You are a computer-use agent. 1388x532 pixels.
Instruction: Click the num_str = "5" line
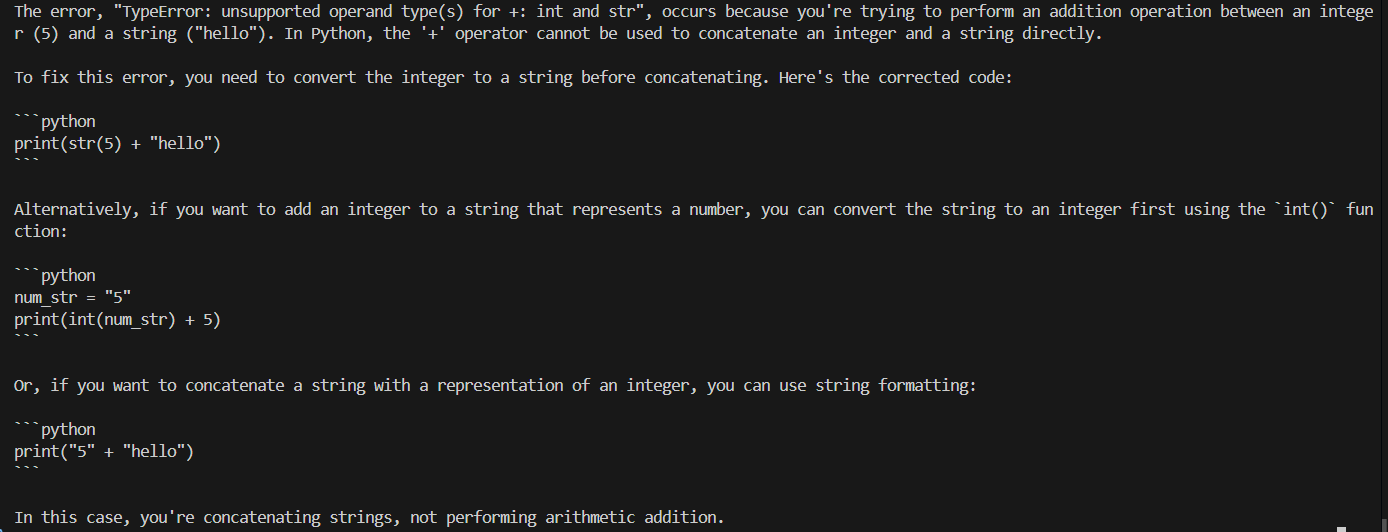(x=72, y=297)
